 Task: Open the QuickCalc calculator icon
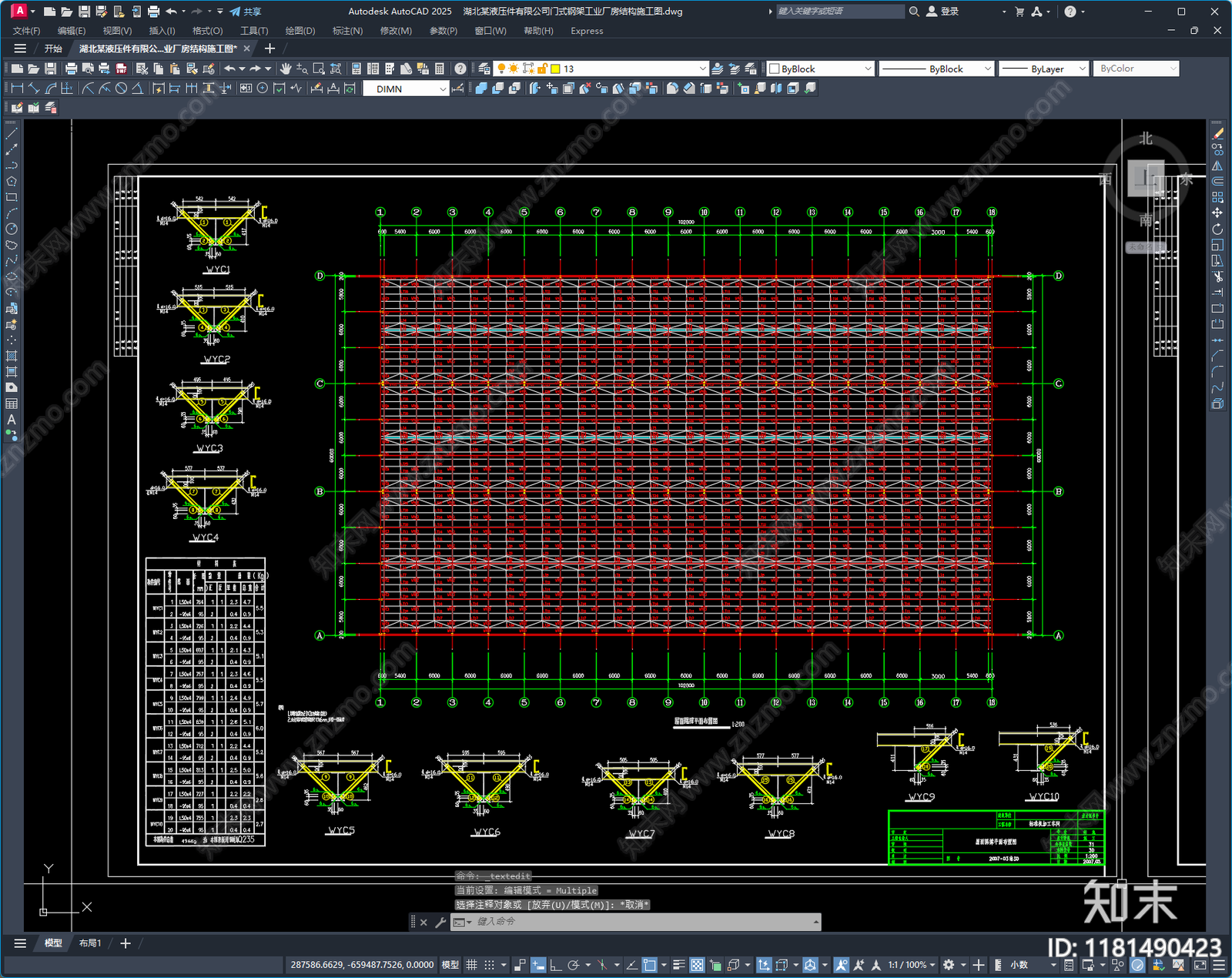pyautogui.click(x=440, y=69)
